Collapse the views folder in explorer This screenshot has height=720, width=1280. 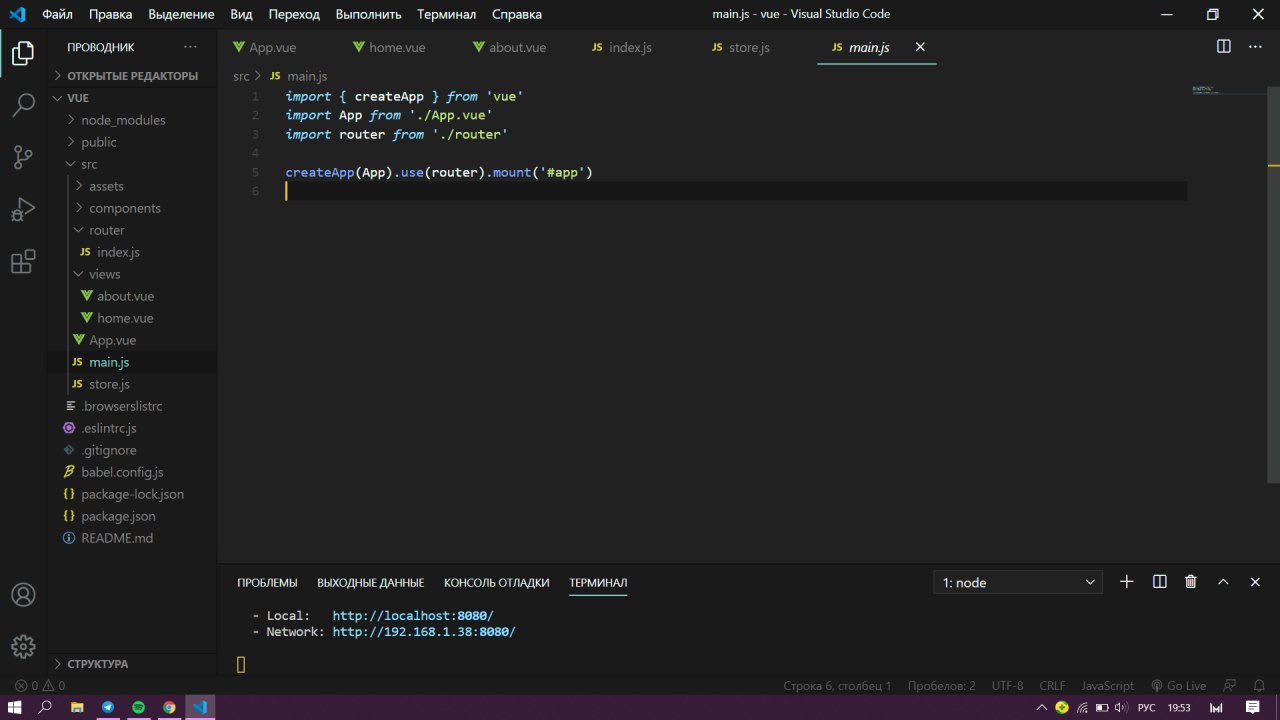coord(104,274)
